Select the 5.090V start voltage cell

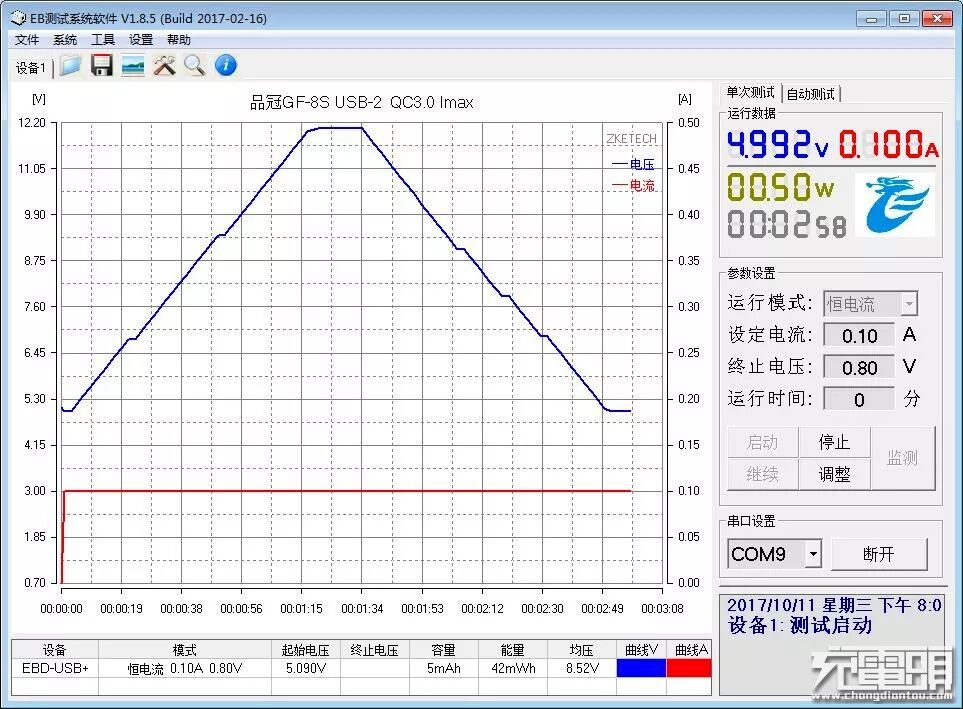[306, 668]
